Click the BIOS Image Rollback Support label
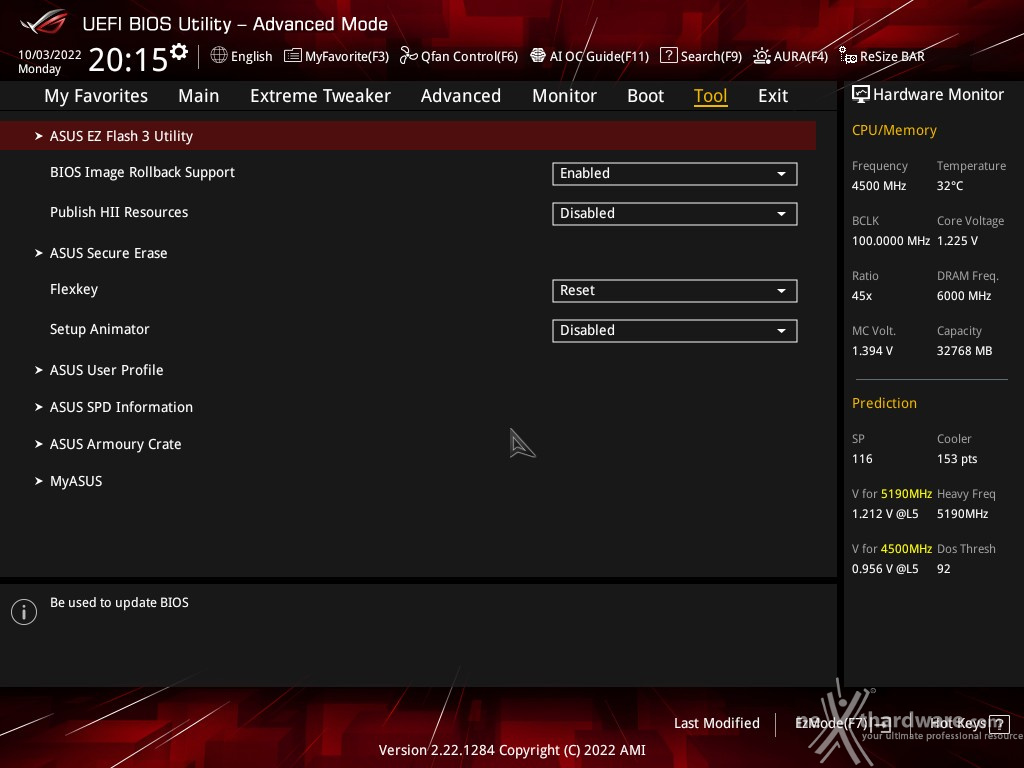 coord(142,172)
